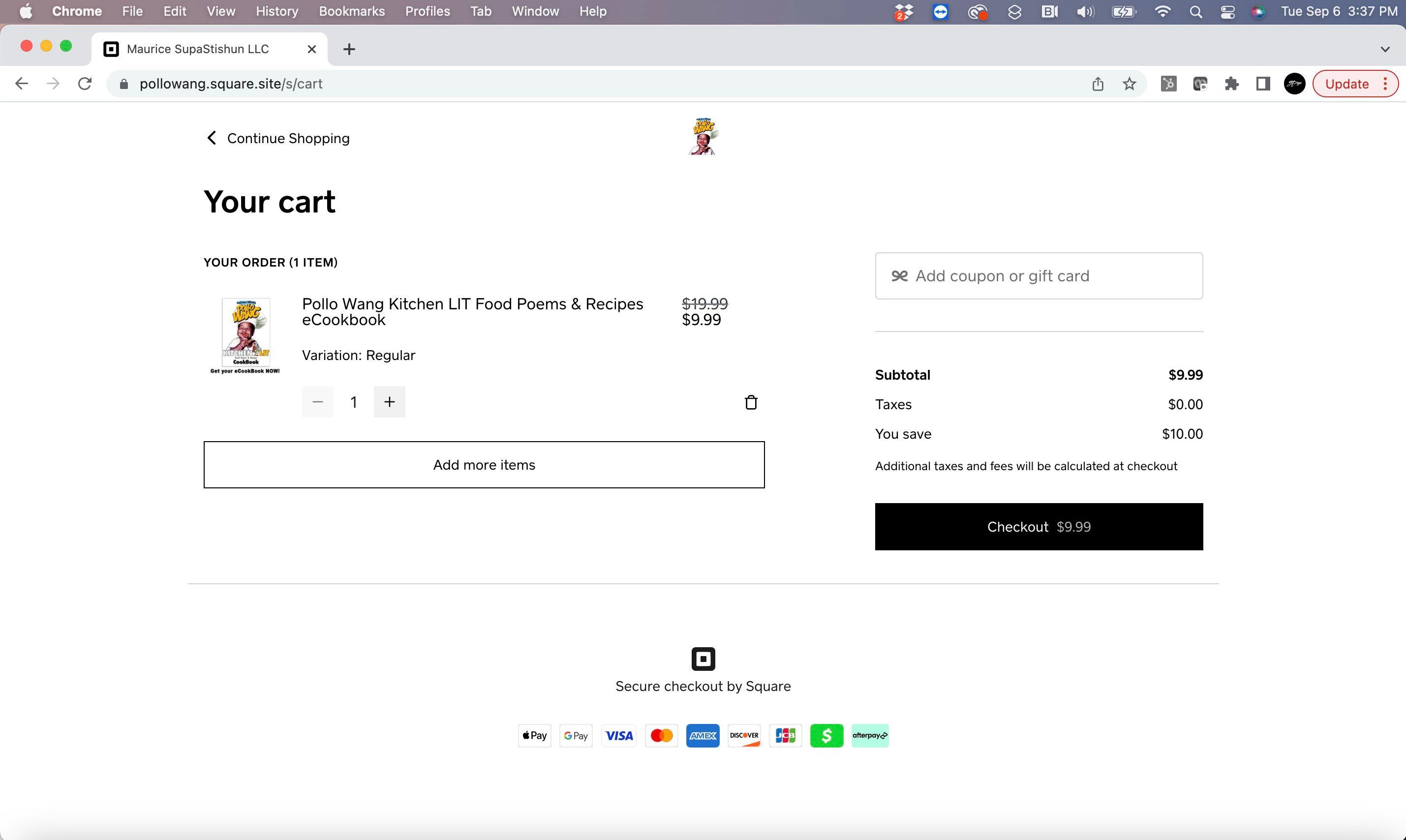Select the Apple Pay payment icon
The width and height of the screenshot is (1406, 840).
pyautogui.click(x=535, y=735)
